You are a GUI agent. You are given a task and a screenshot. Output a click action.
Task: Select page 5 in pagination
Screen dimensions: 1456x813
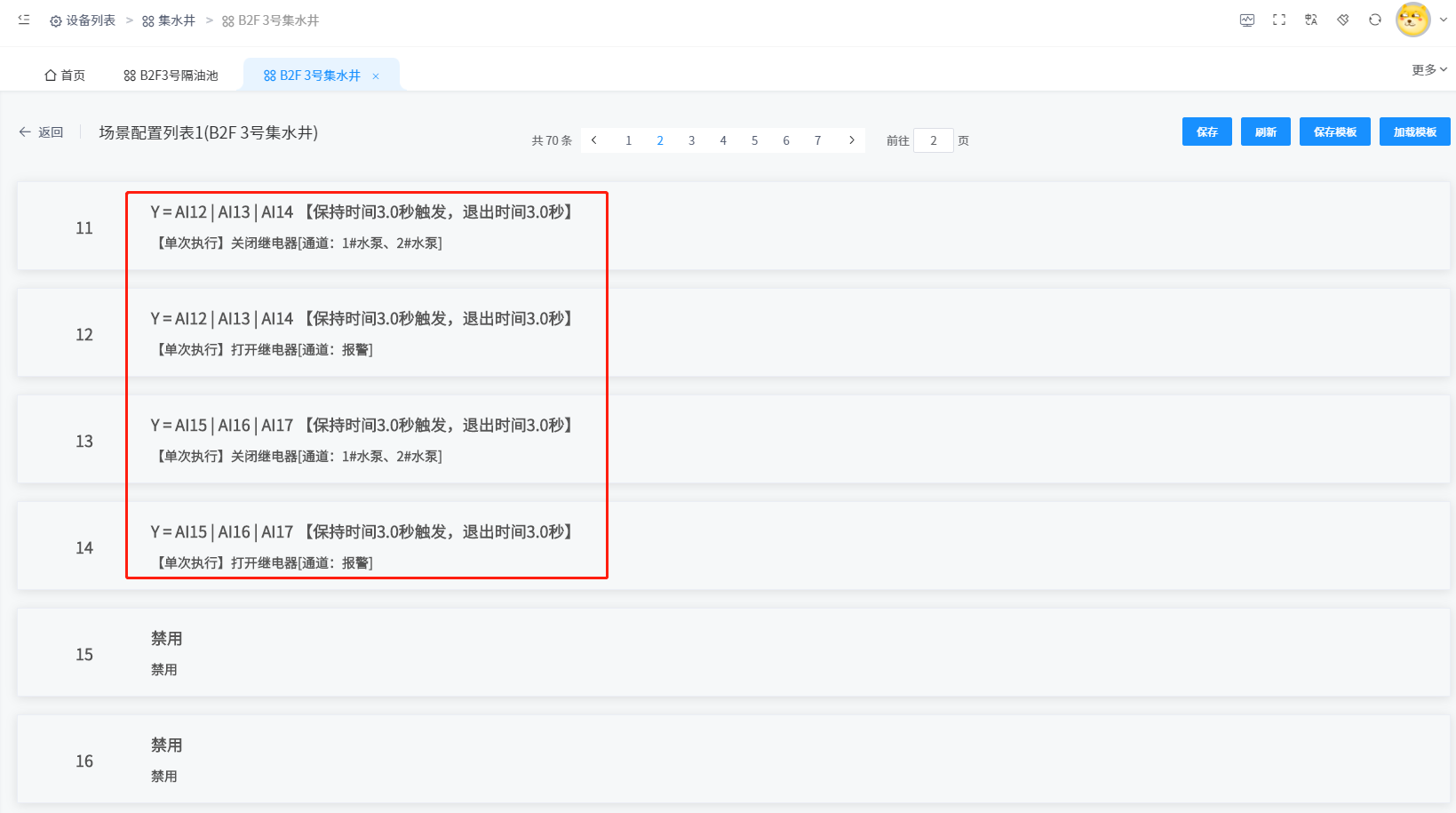(x=754, y=140)
